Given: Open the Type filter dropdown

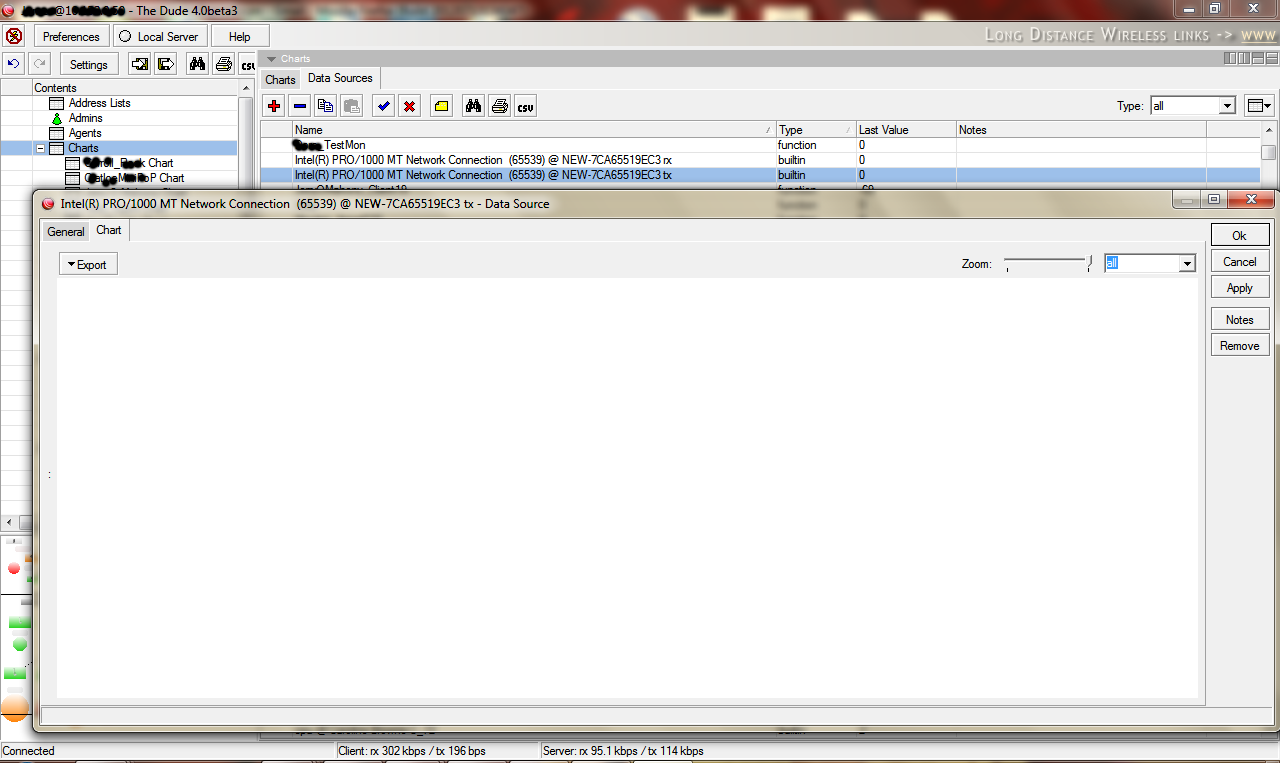Looking at the screenshot, I should point(1227,105).
